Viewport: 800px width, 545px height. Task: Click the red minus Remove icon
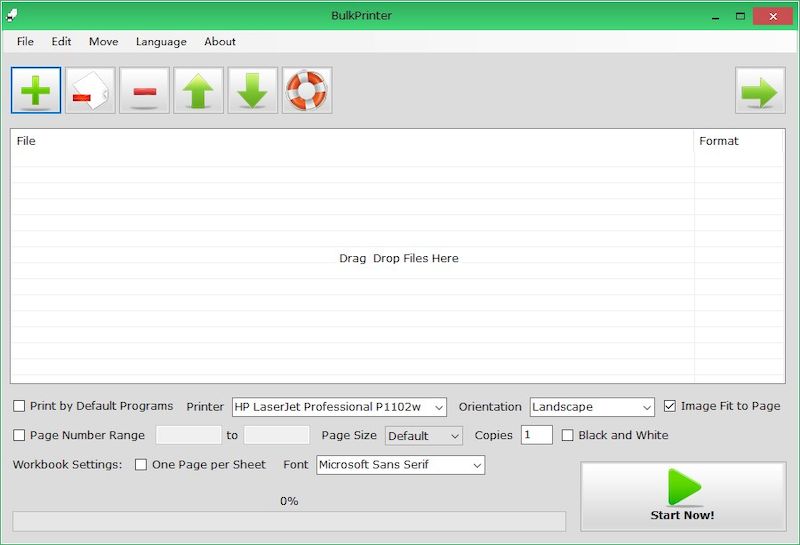pos(144,90)
